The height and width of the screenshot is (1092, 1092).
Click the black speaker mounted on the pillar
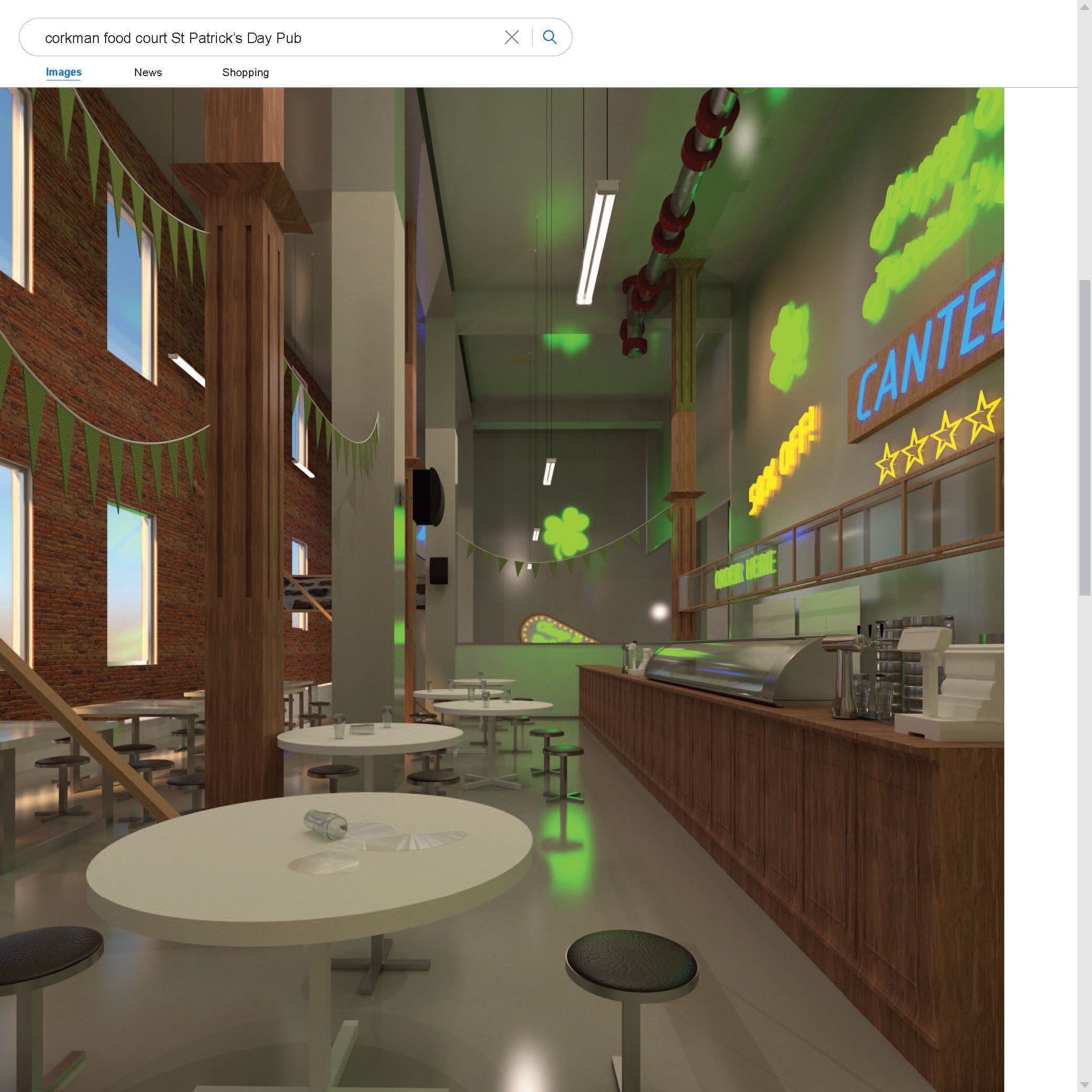coord(428,496)
